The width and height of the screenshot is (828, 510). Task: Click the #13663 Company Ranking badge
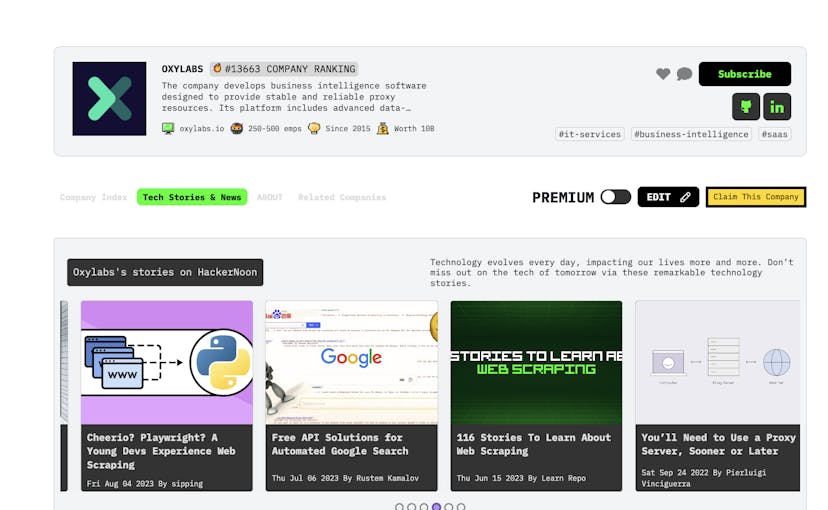[x=284, y=69]
